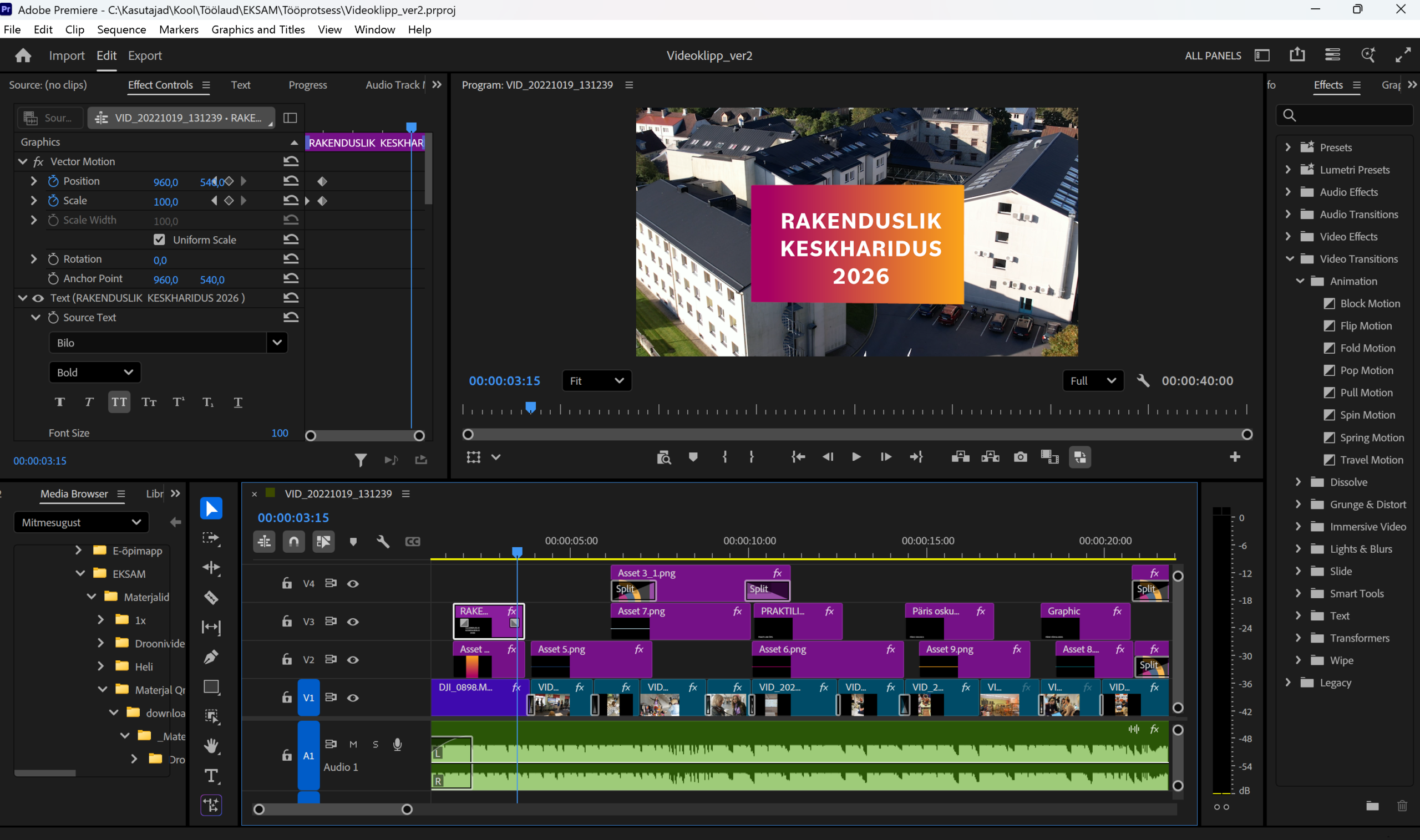Open the Sequence menu
The width and height of the screenshot is (1420, 840).
121,29
